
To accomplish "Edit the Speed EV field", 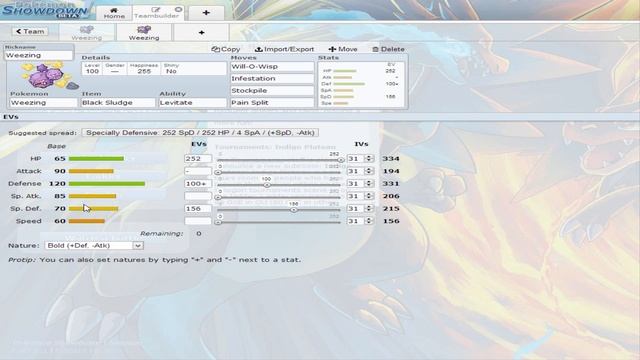I will coord(198,221).
